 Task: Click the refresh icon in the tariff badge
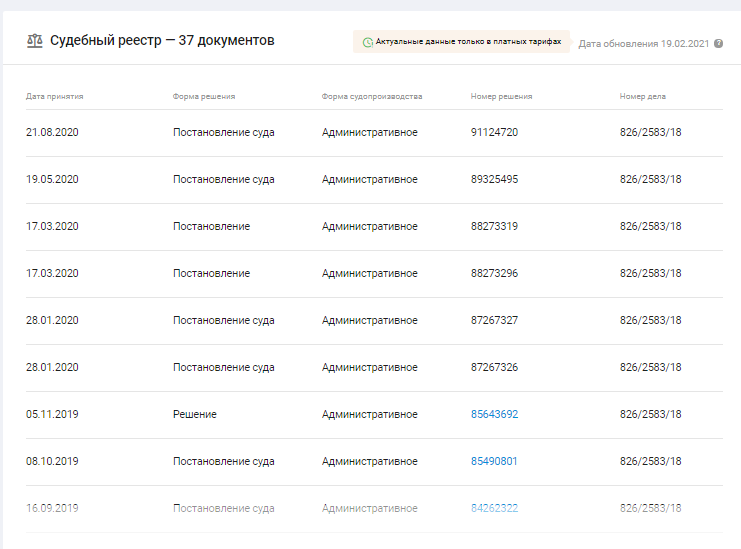pos(367,43)
